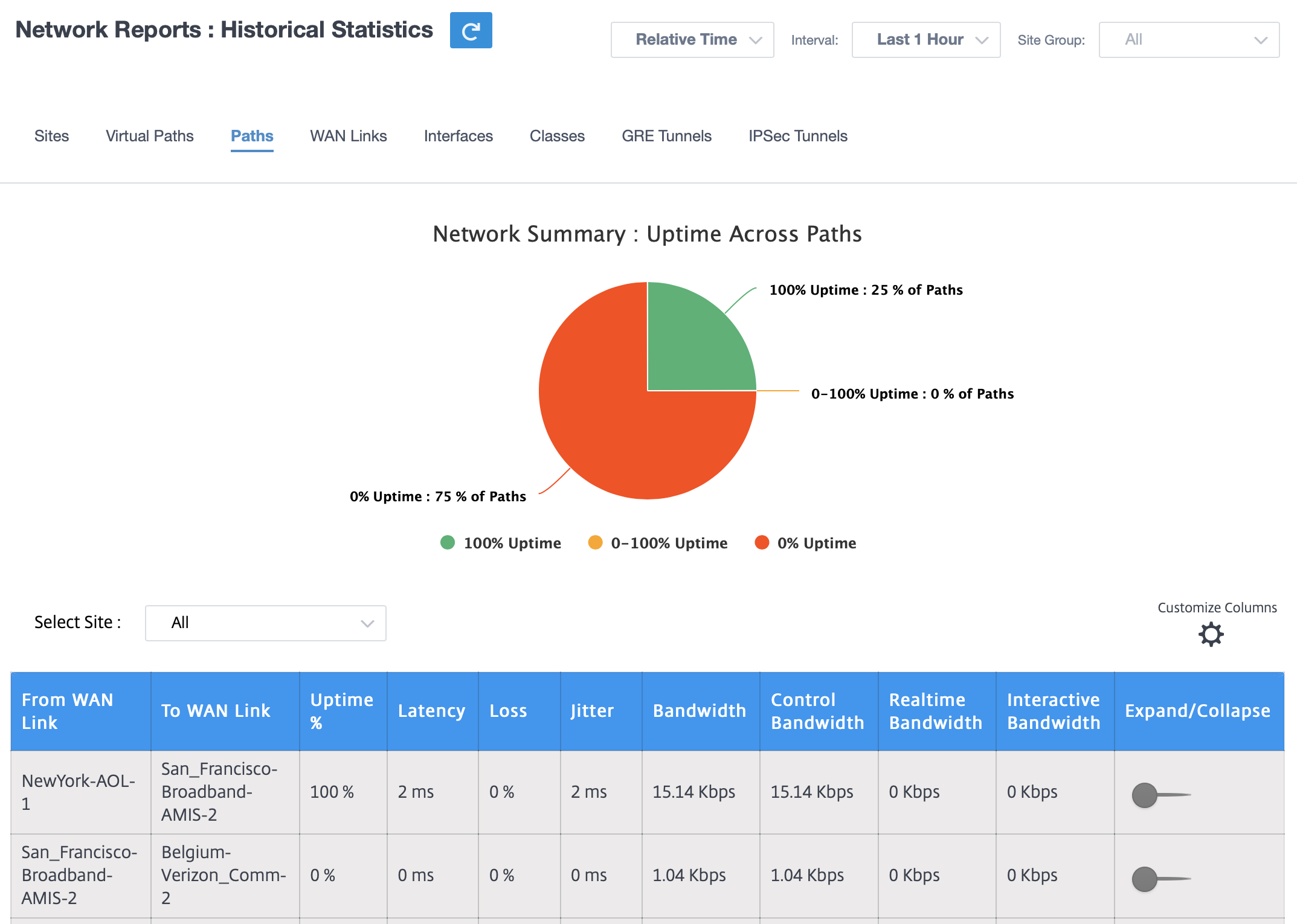Click the San_Francisco-Broadband-AMIS-2 To WAN Link cell
This screenshot has height=924, width=1300.
(x=225, y=792)
